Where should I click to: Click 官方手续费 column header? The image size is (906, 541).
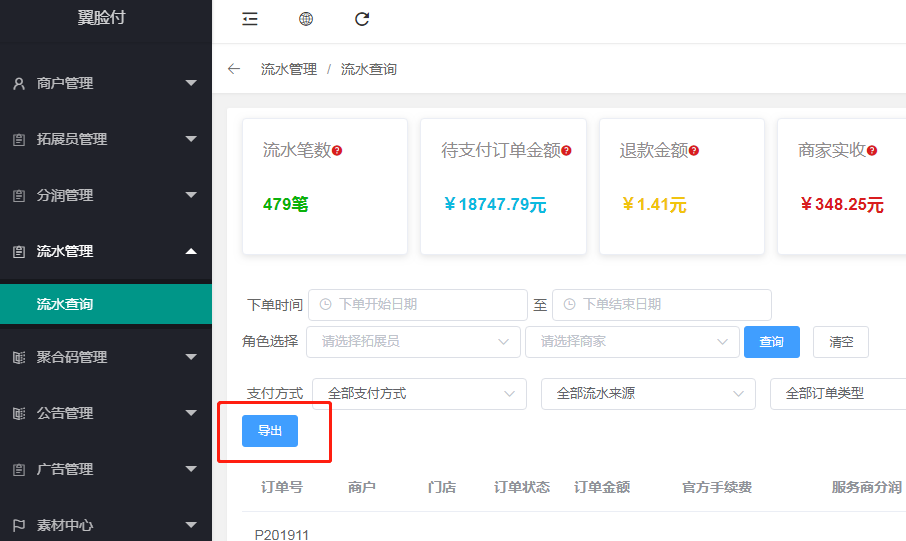[x=717, y=487]
